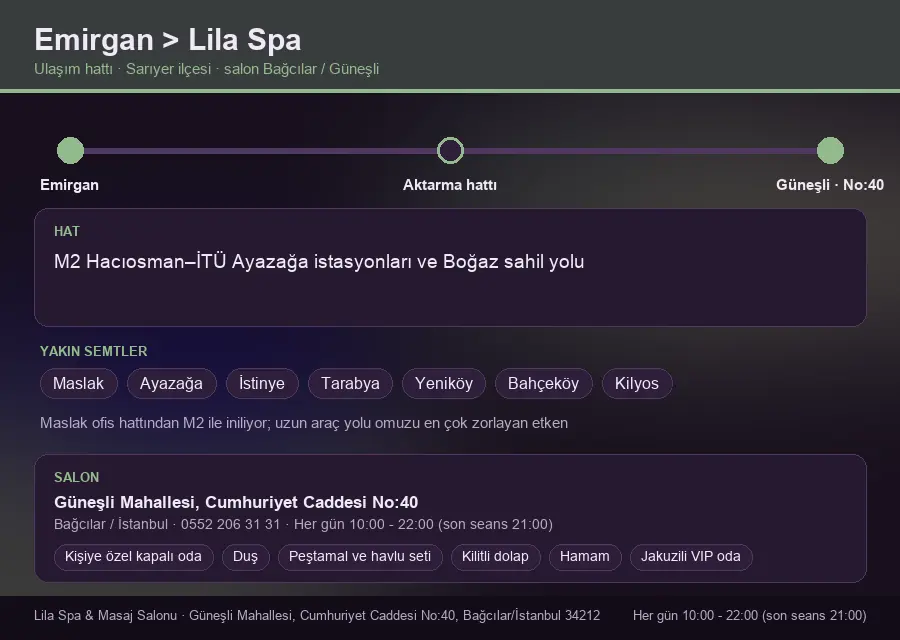
Task: Click the Güneşli · No:40 label text
Action: tap(830, 185)
